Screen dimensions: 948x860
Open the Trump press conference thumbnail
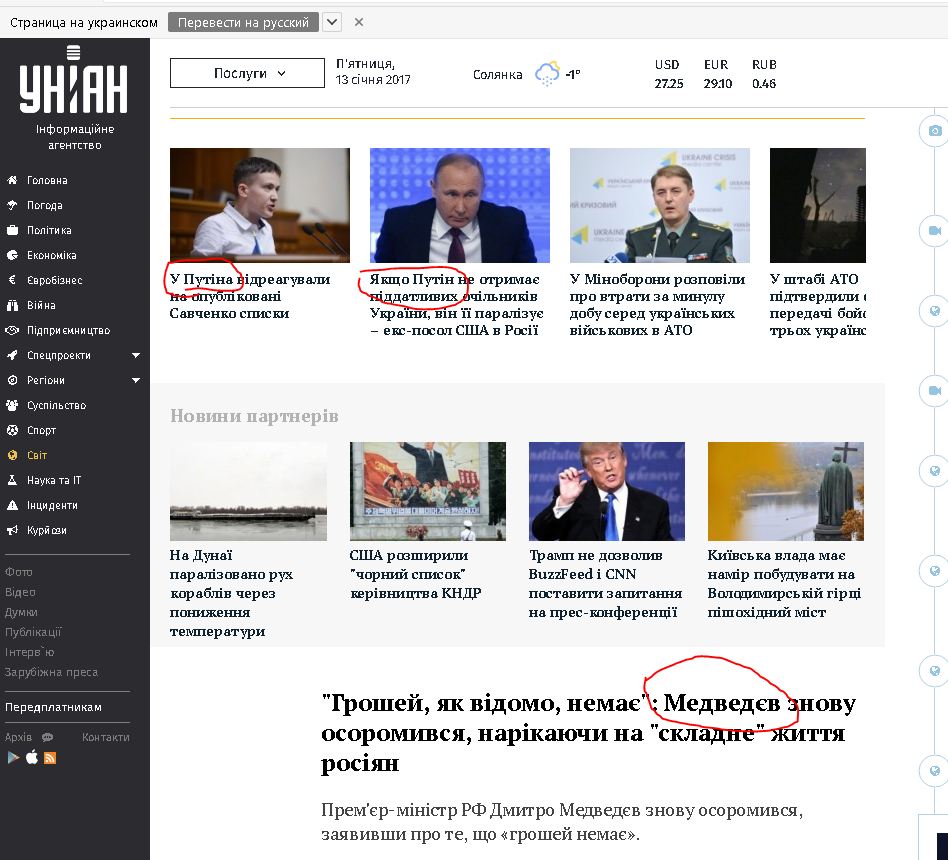coord(606,491)
